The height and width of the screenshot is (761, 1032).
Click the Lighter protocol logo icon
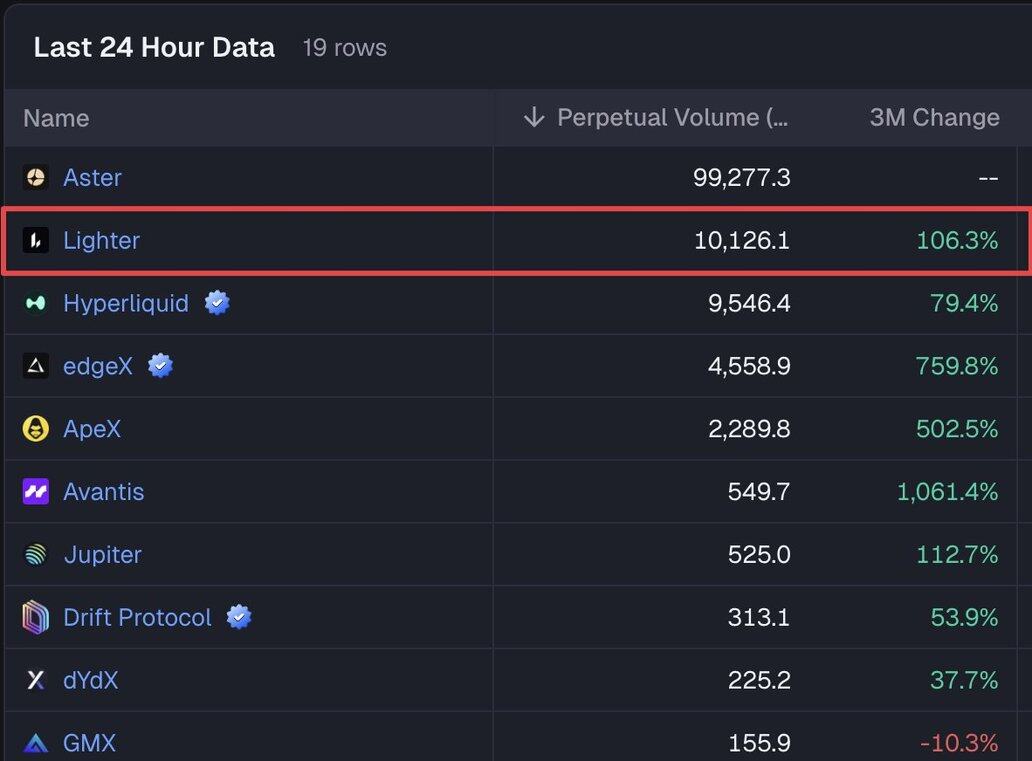click(36, 241)
